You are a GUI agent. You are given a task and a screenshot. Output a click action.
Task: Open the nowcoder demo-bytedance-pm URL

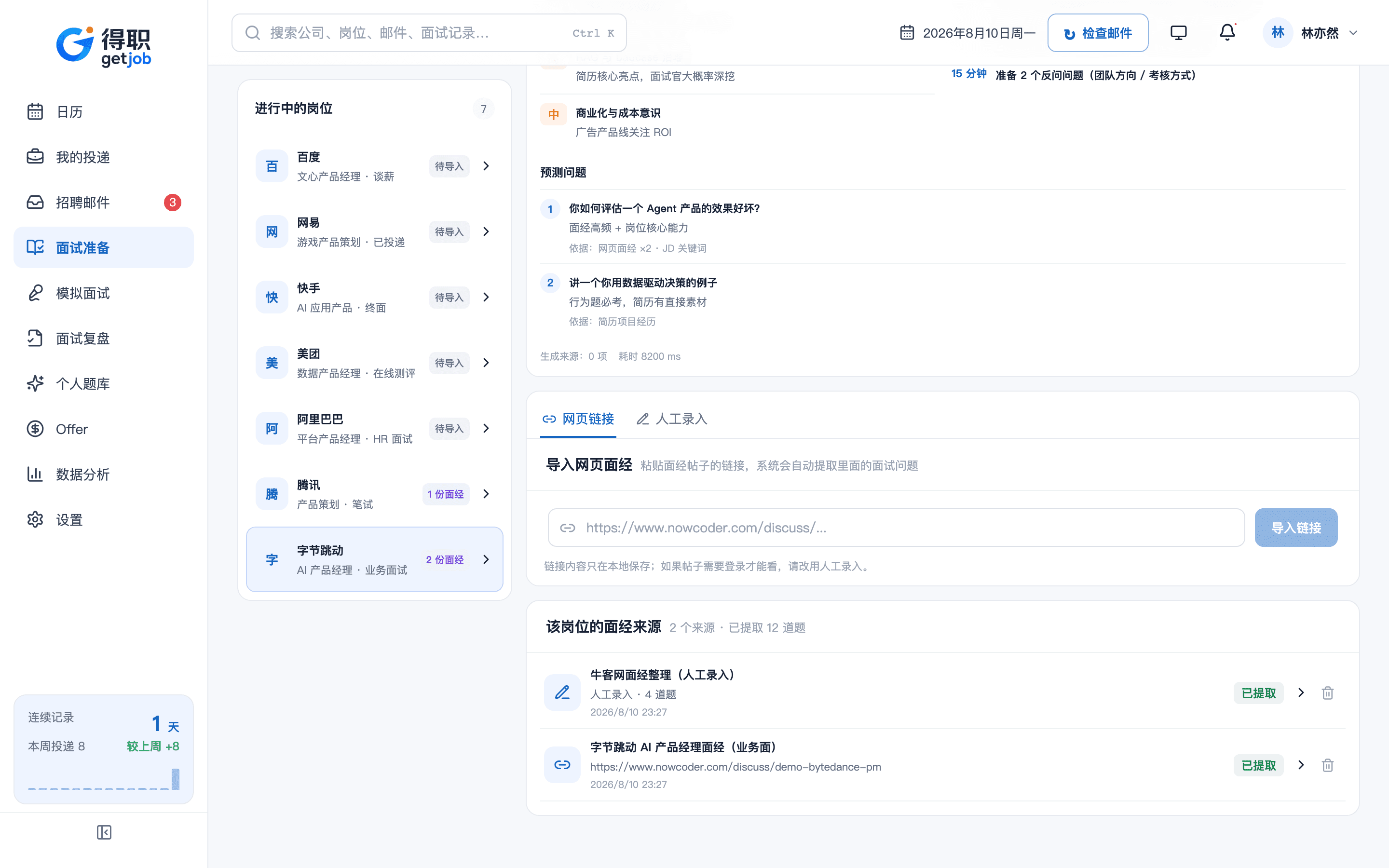(735, 766)
